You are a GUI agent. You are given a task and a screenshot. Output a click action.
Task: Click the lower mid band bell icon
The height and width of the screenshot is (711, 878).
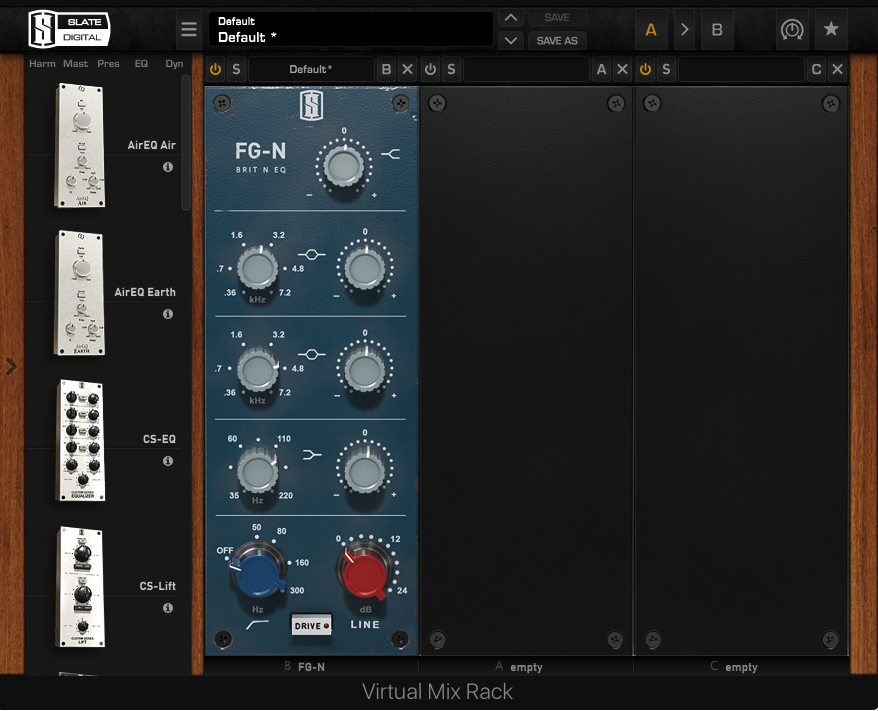tap(311, 354)
